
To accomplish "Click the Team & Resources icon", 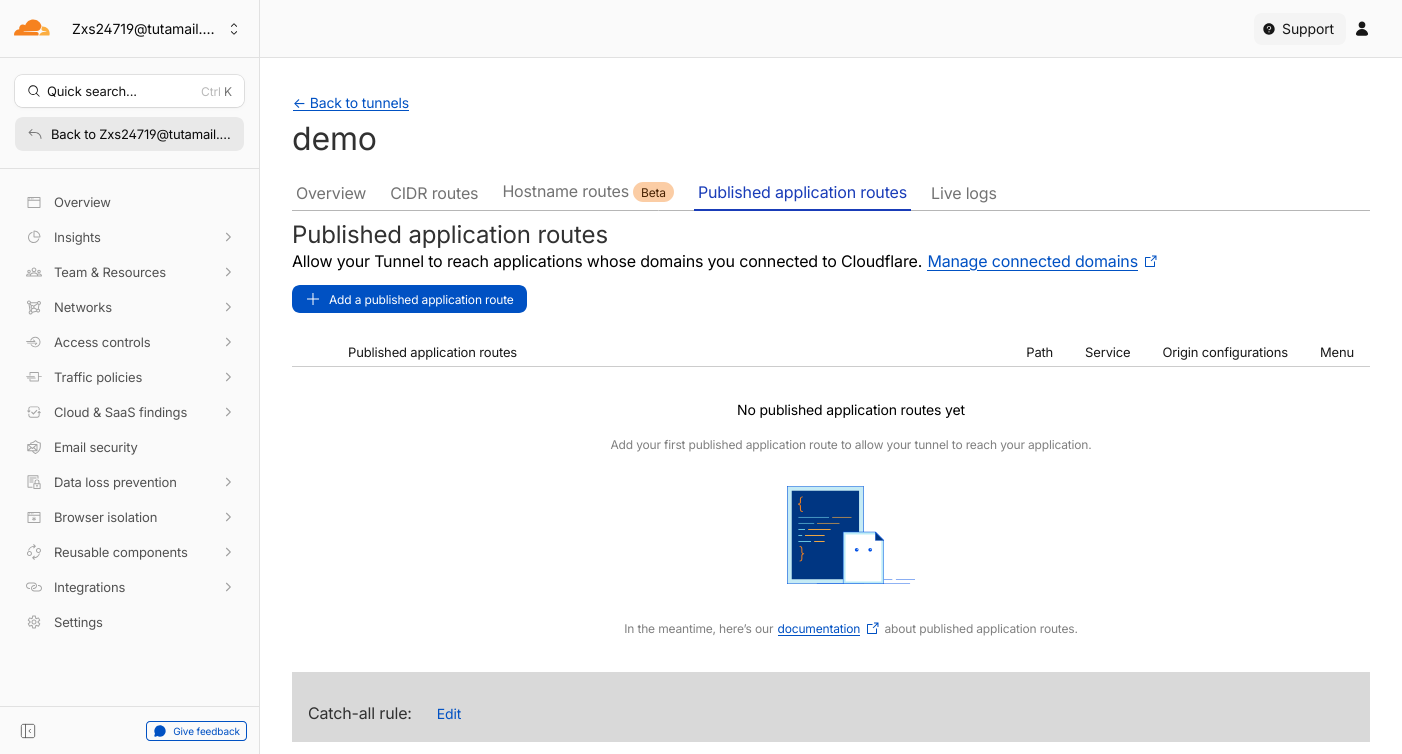I will (x=34, y=272).
